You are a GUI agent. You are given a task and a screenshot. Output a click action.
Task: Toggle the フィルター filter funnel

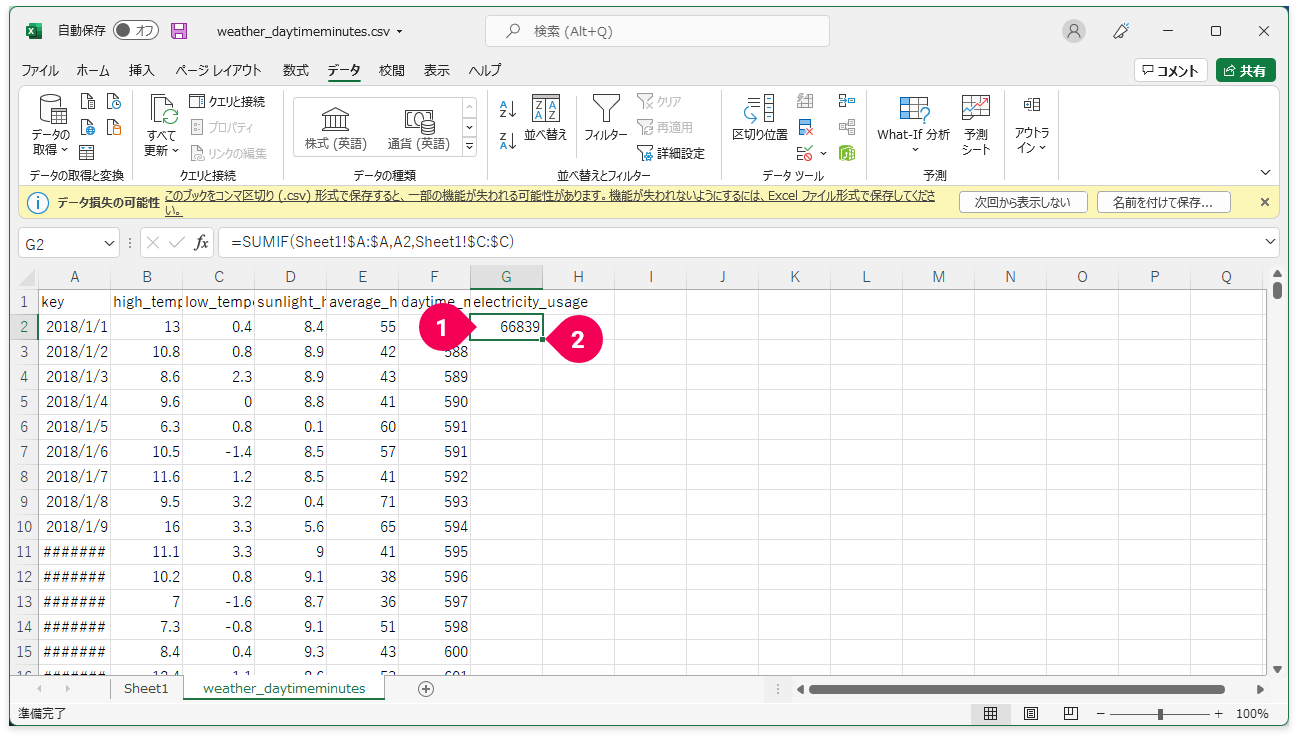[x=606, y=118]
